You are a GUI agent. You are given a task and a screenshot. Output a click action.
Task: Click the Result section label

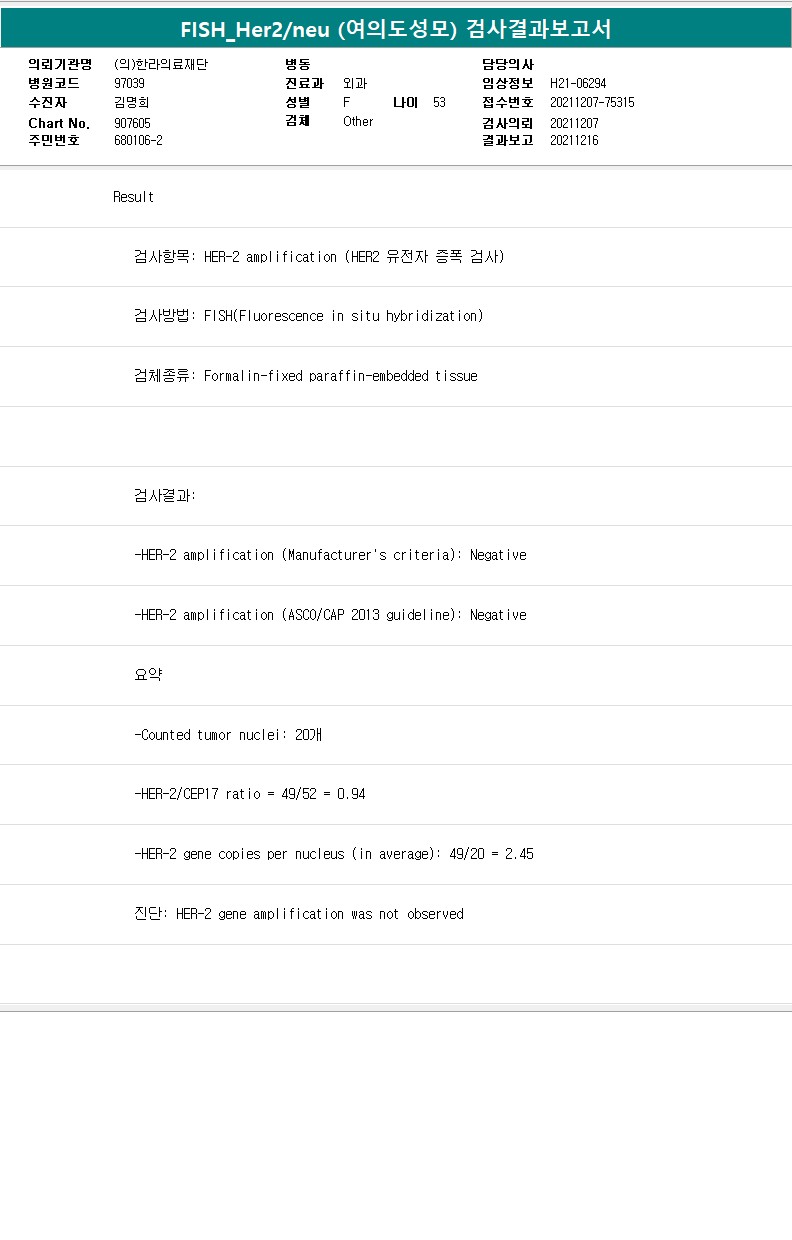pos(134,197)
